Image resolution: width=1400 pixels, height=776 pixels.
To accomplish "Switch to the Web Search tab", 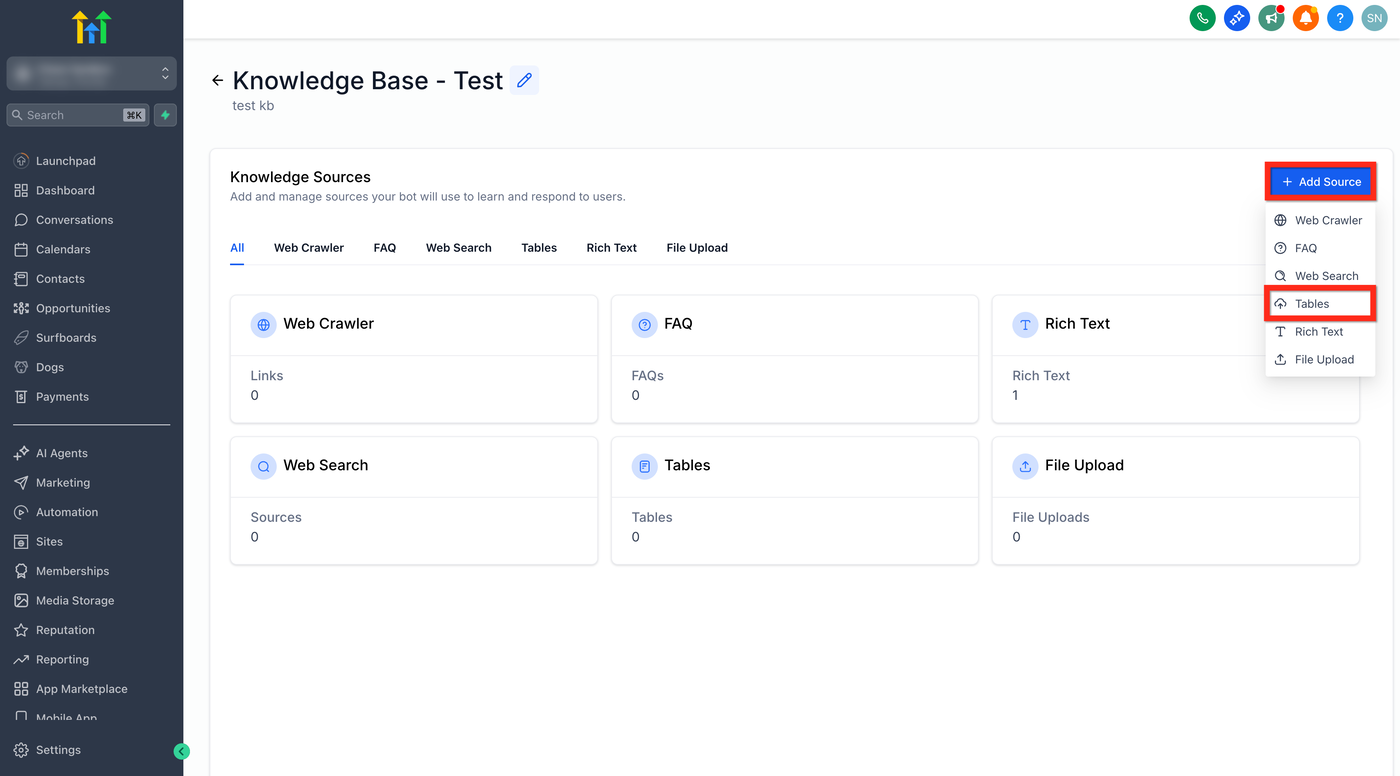I will (x=458, y=248).
